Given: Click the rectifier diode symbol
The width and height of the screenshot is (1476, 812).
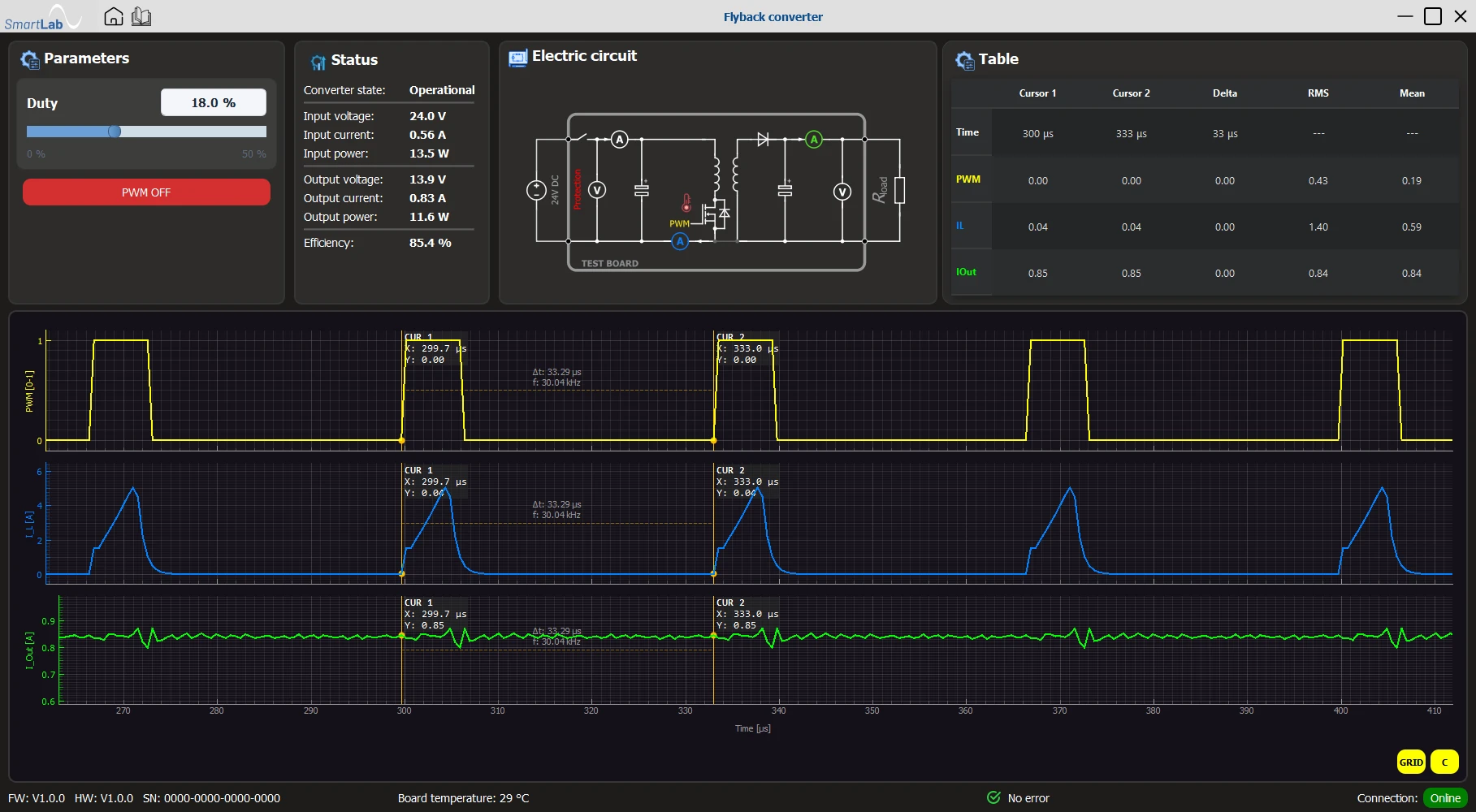Looking at the screenshot, I should pos(763,140).
